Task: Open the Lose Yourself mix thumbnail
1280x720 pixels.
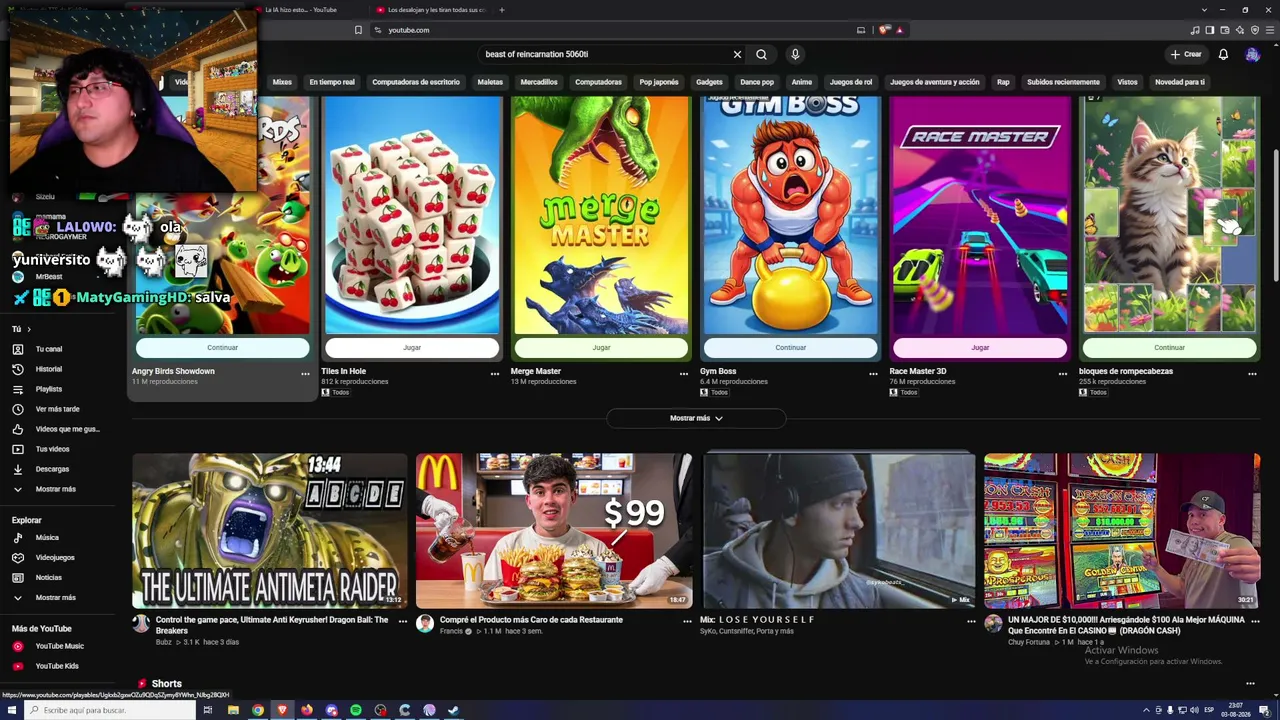Action: click(838, 531)
